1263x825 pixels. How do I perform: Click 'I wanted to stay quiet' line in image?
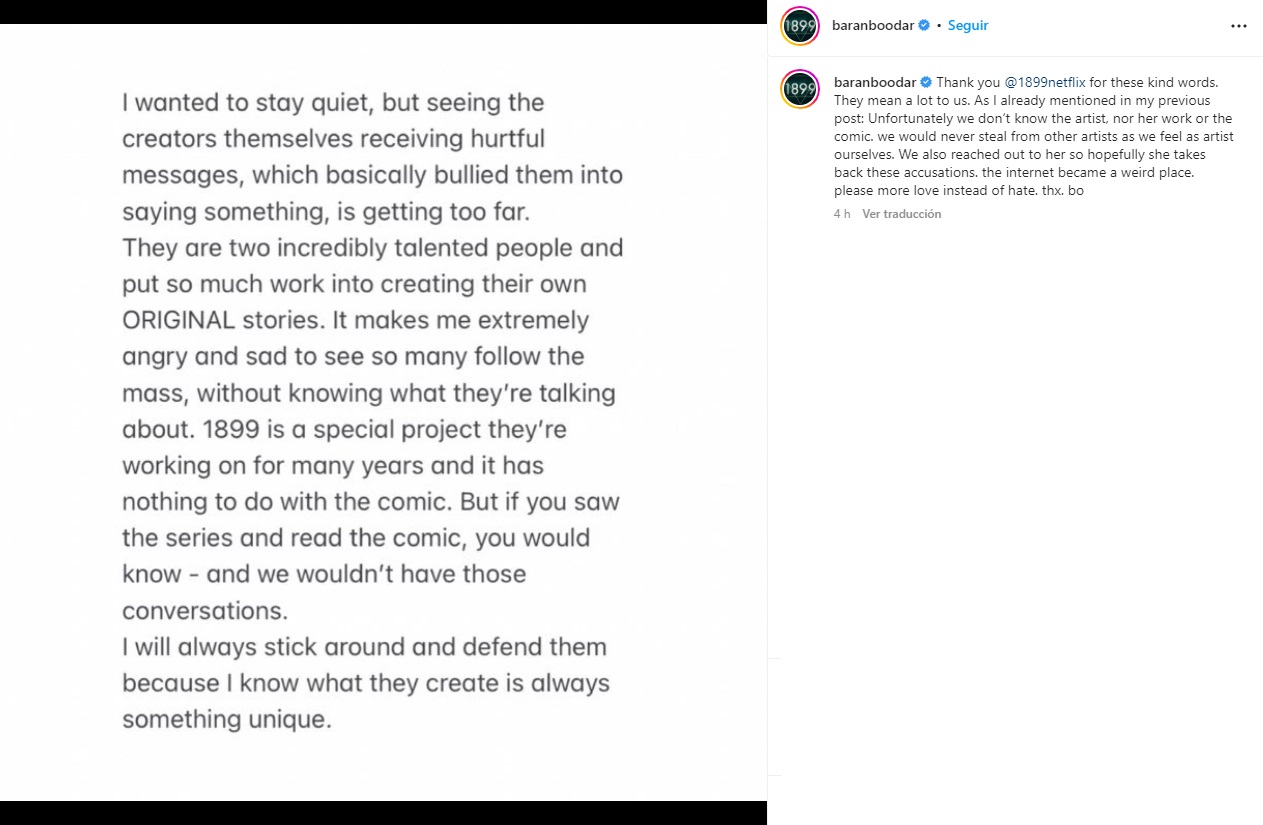pyautogui.click(x=333, y=103)
